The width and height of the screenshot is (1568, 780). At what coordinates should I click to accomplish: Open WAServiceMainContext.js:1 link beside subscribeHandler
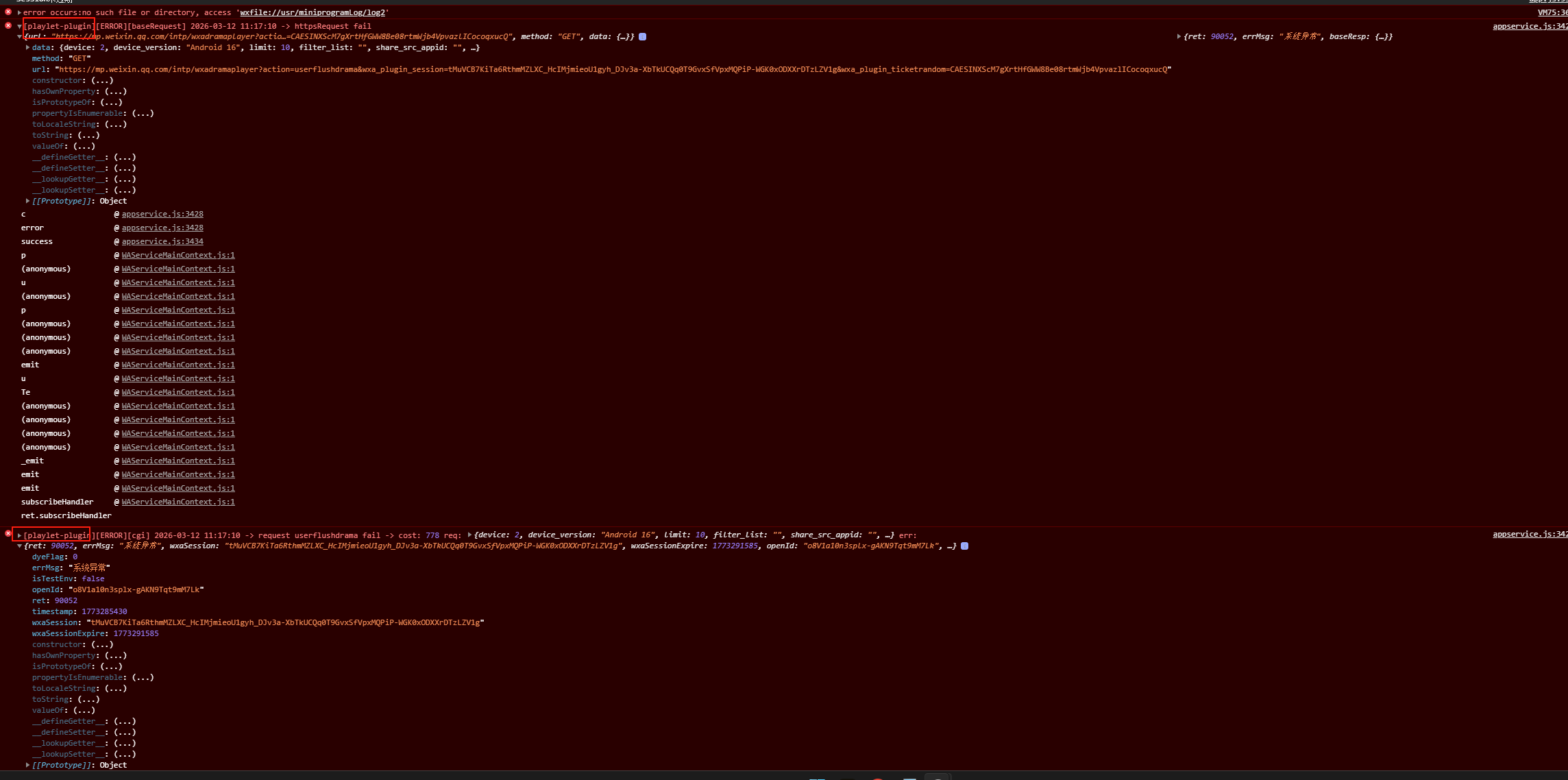(178, 502)
